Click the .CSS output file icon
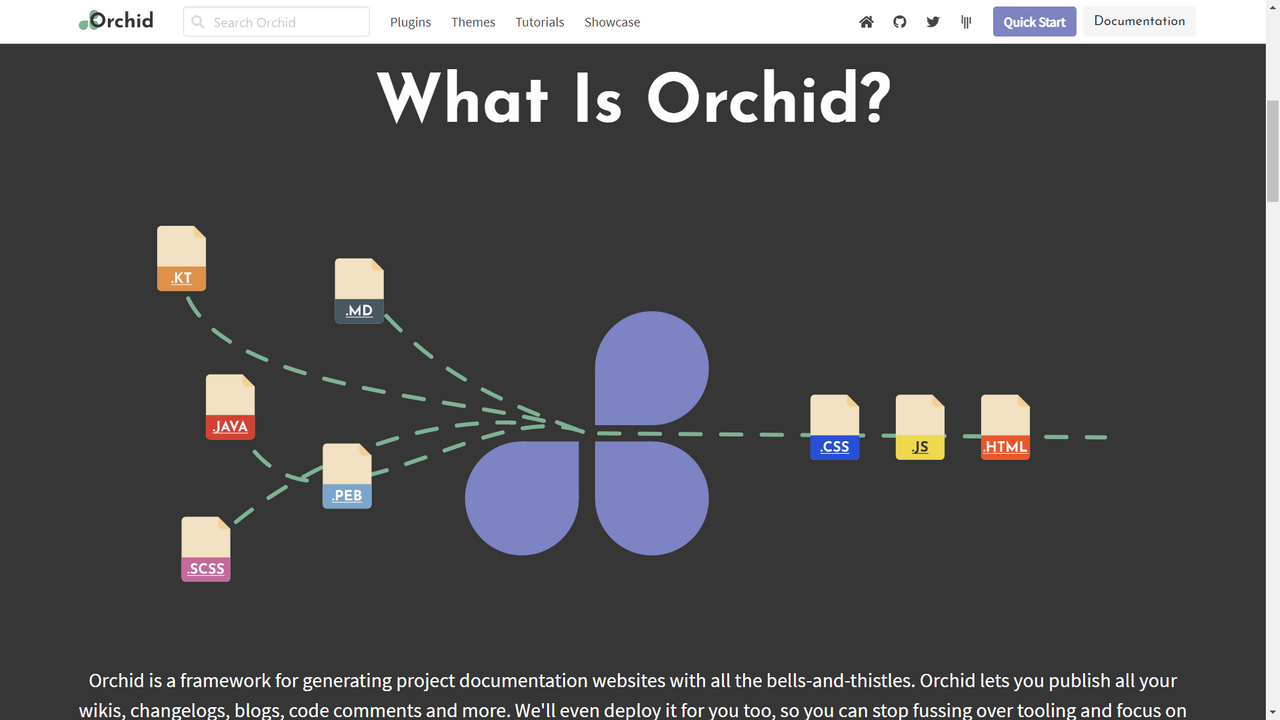The height and width of the screenshot is (720, 1280). point(835,427)
